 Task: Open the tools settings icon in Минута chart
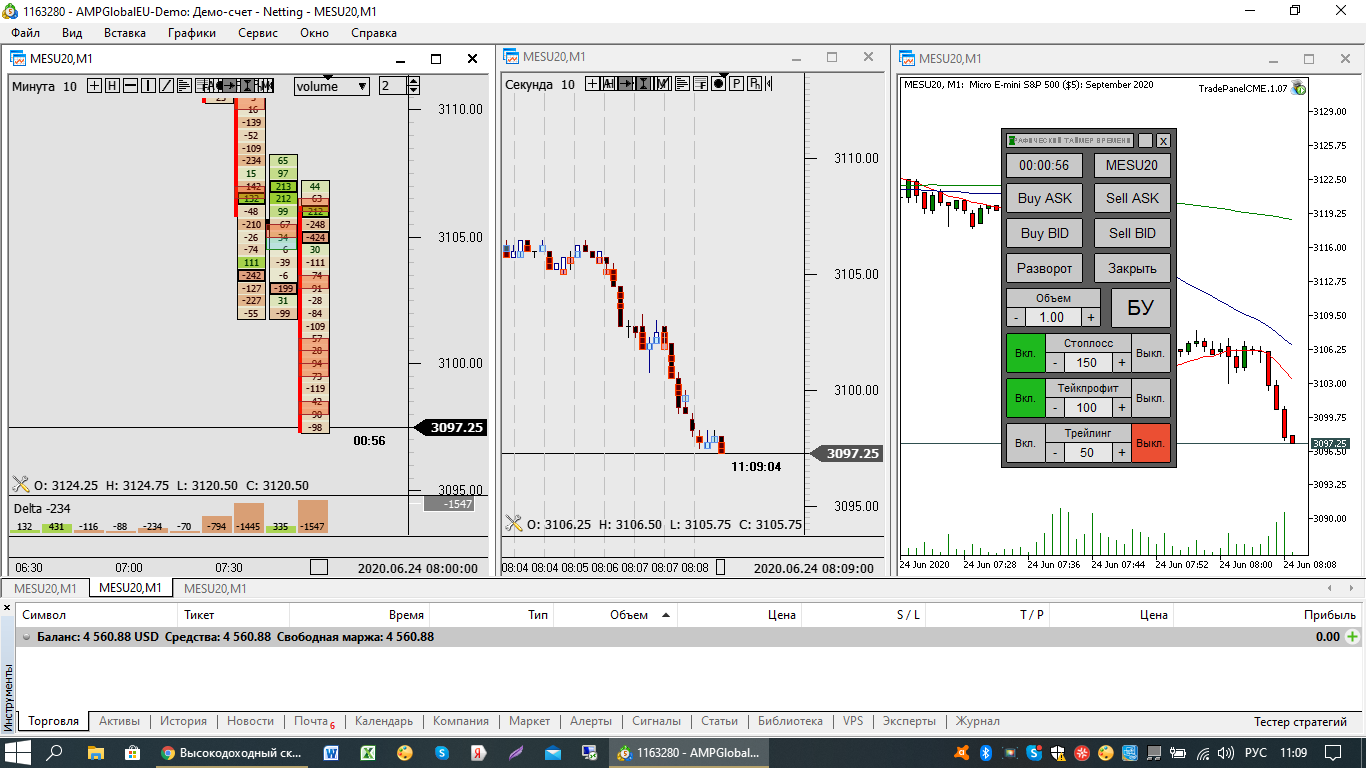click(21, 485)
